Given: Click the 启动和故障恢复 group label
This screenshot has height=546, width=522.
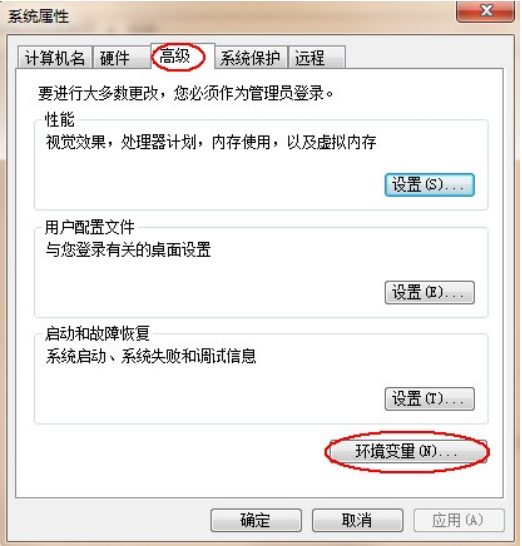Looking at the screenshot, I should pos(97,334).
